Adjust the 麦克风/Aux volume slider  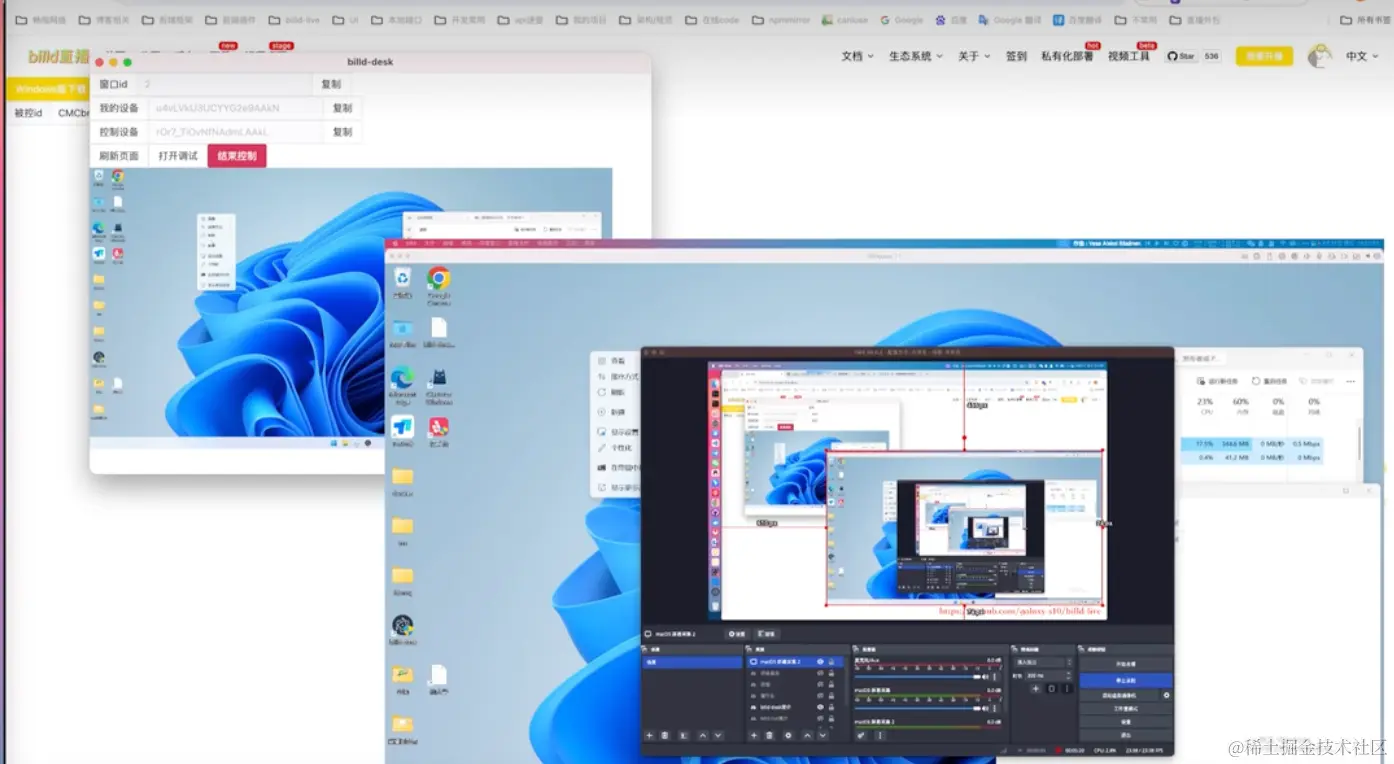[x=917, y=677]
